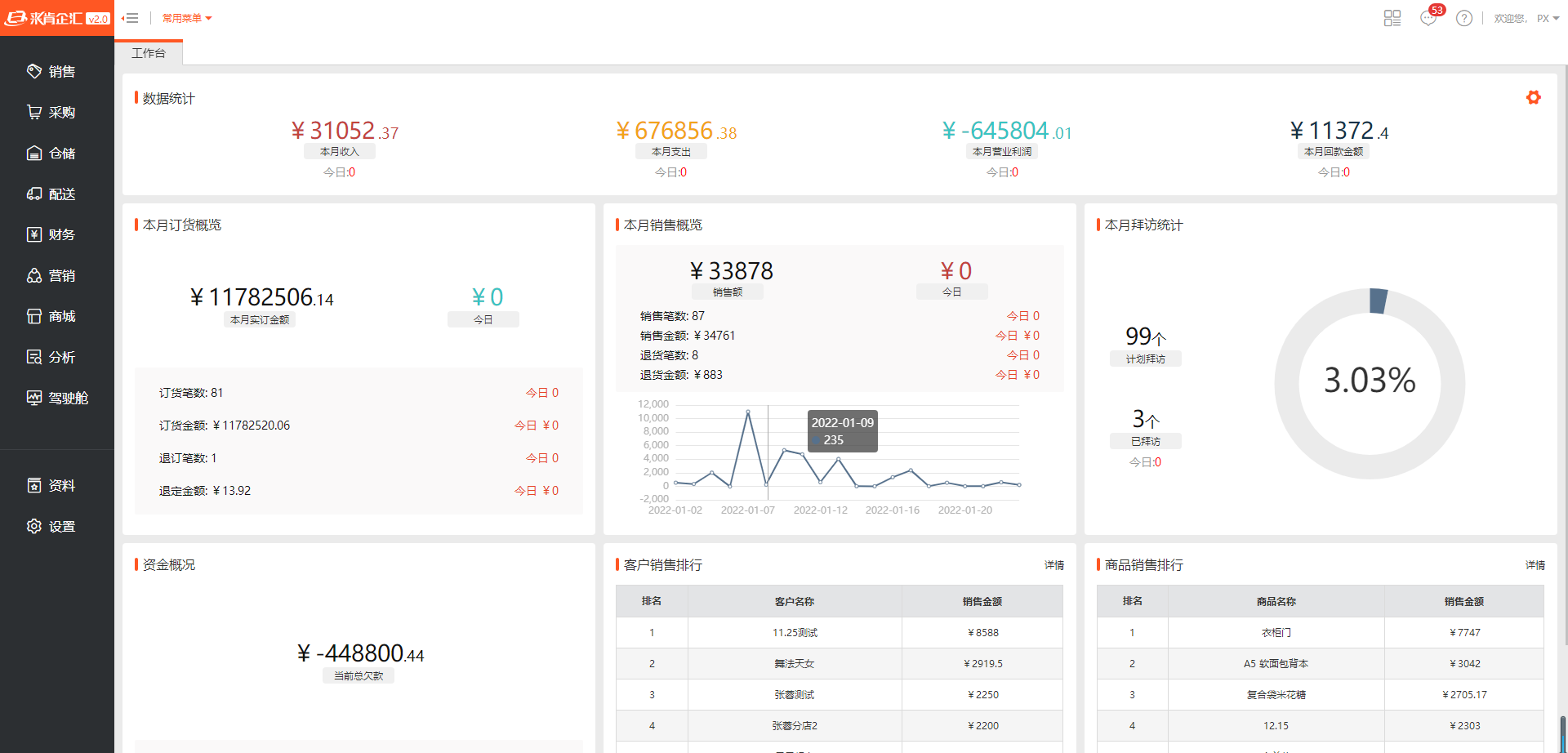The width and height of the screenshot is (1568, 753).
Task: Open the 营销 marketing icon
Action: pos(34,276)
